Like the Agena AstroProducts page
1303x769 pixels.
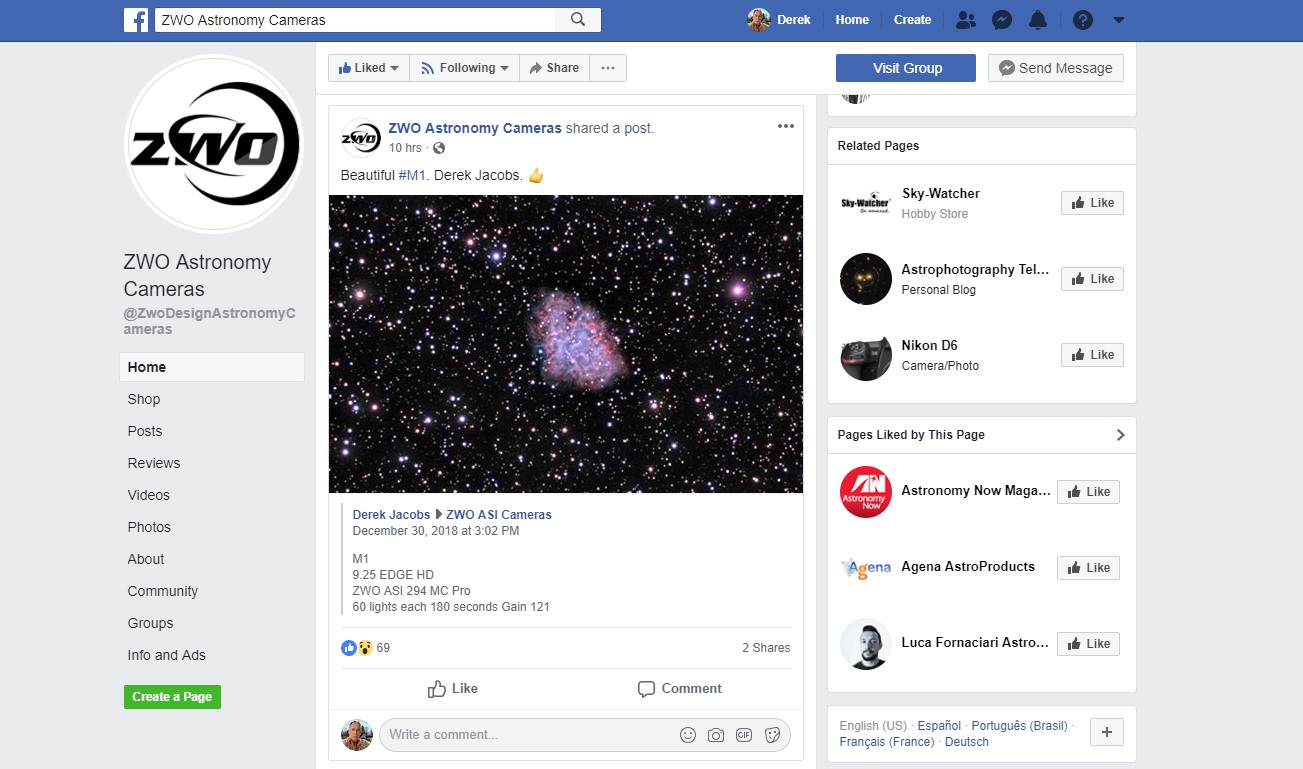pos(1088,568)
